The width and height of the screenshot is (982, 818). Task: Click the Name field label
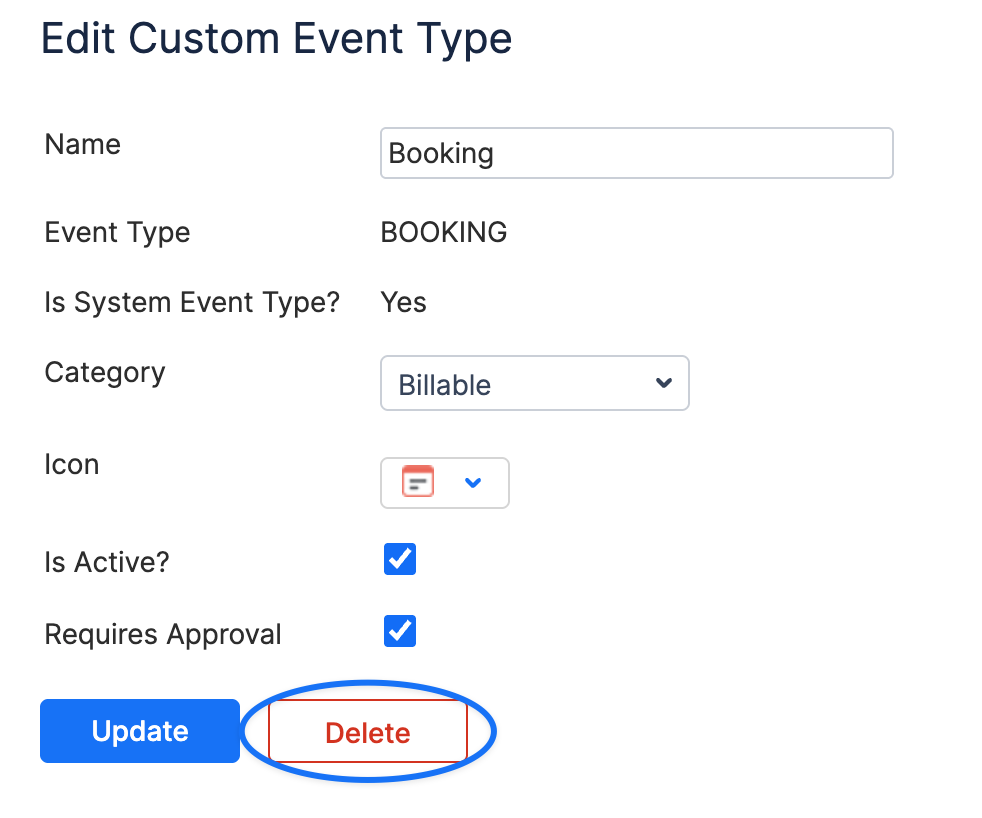coord(83,144)
